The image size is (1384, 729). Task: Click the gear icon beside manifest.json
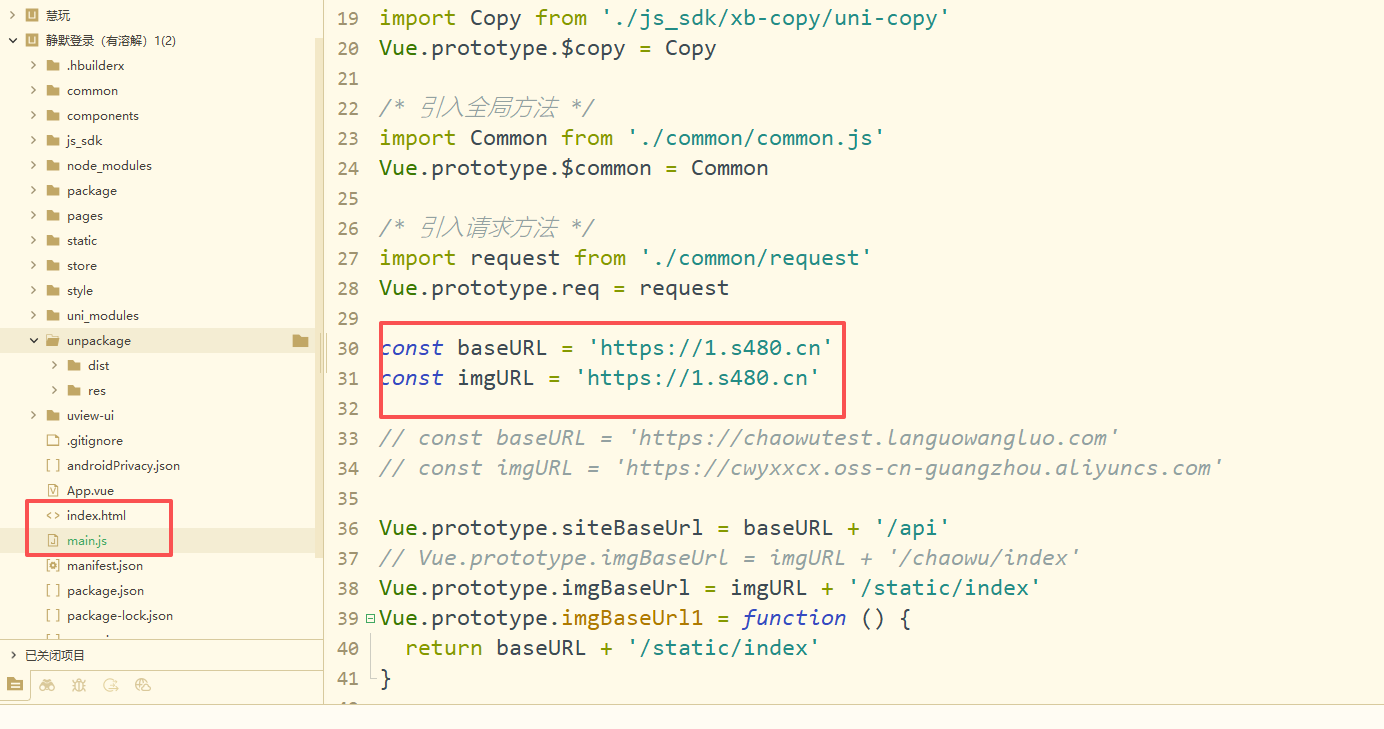(53, 566)
